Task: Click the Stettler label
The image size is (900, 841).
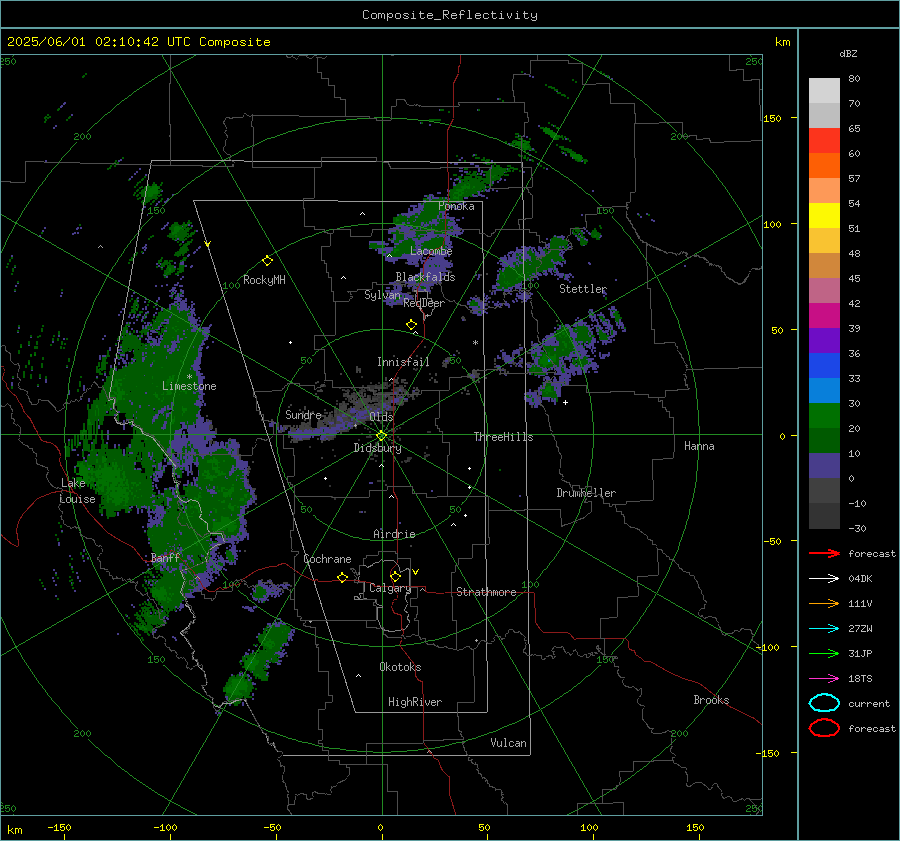Action: 583,289
